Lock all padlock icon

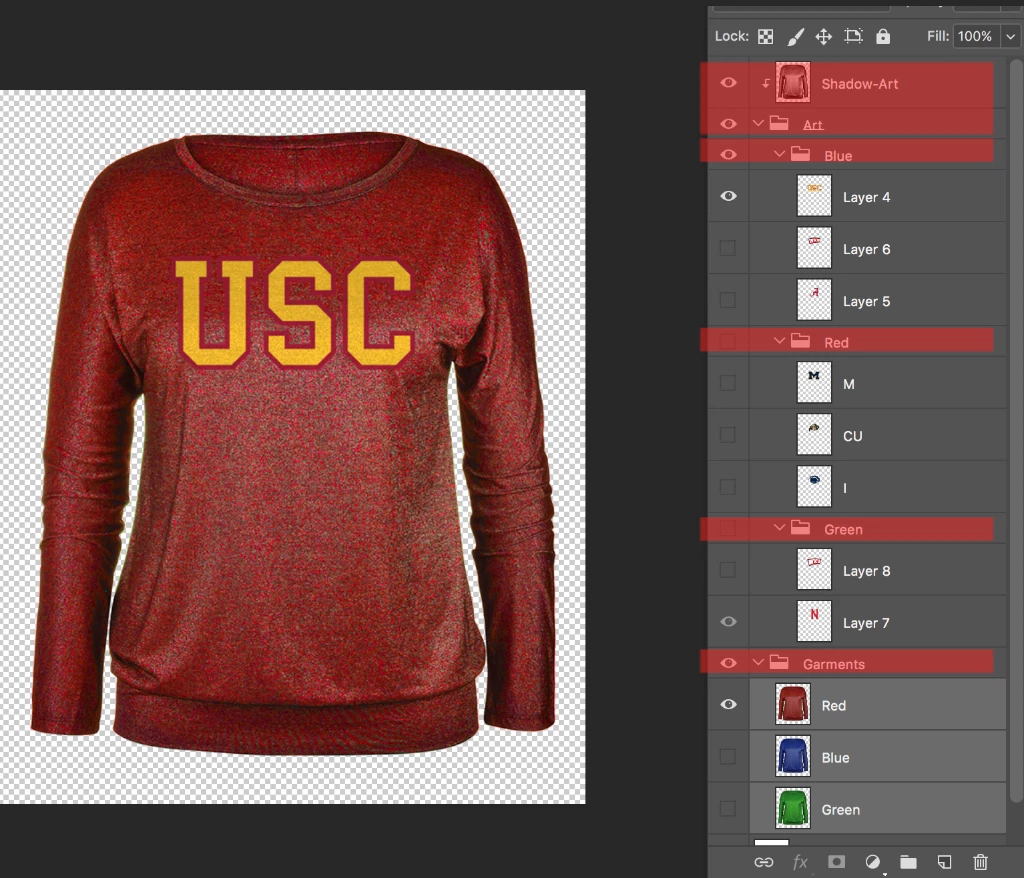click(883, 36)
